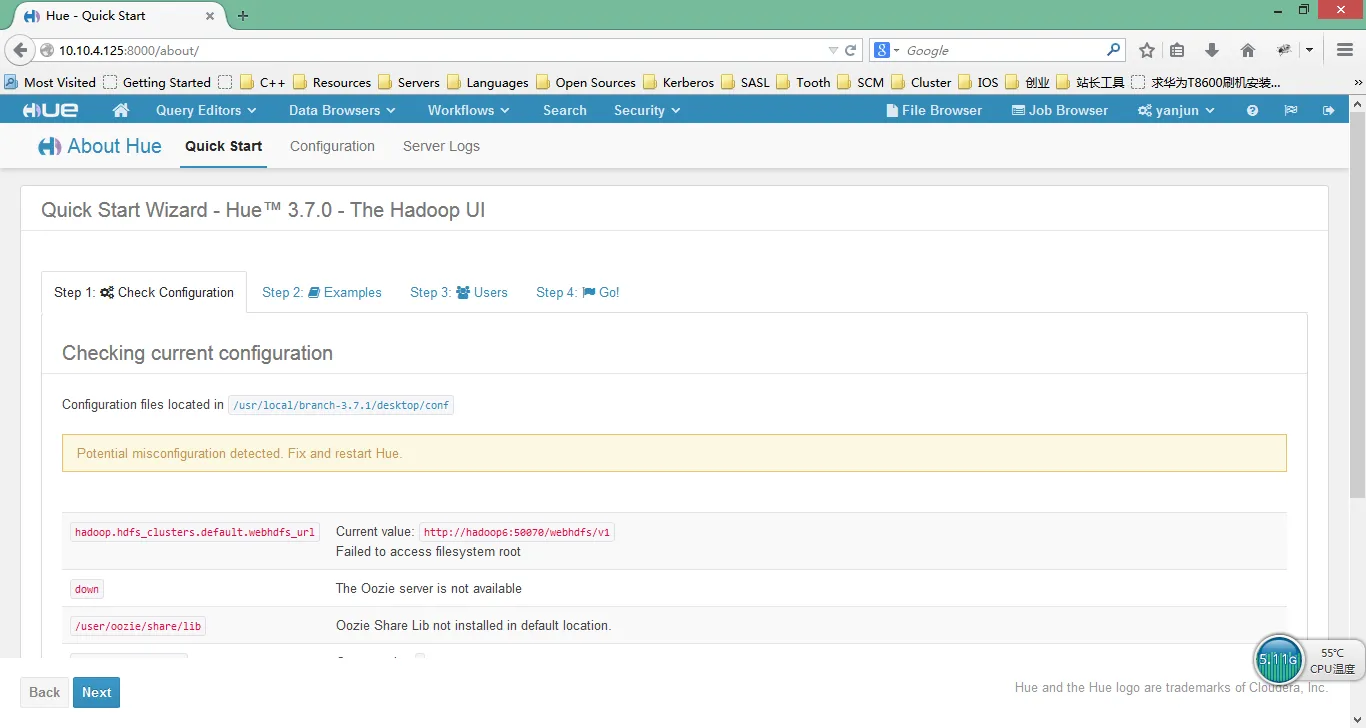This screenshot has height=728, width=1366.
Task: Click hadoop.hdfs_clusters.default.webhdfs_url config key
Action: click(x=195, y=532)
